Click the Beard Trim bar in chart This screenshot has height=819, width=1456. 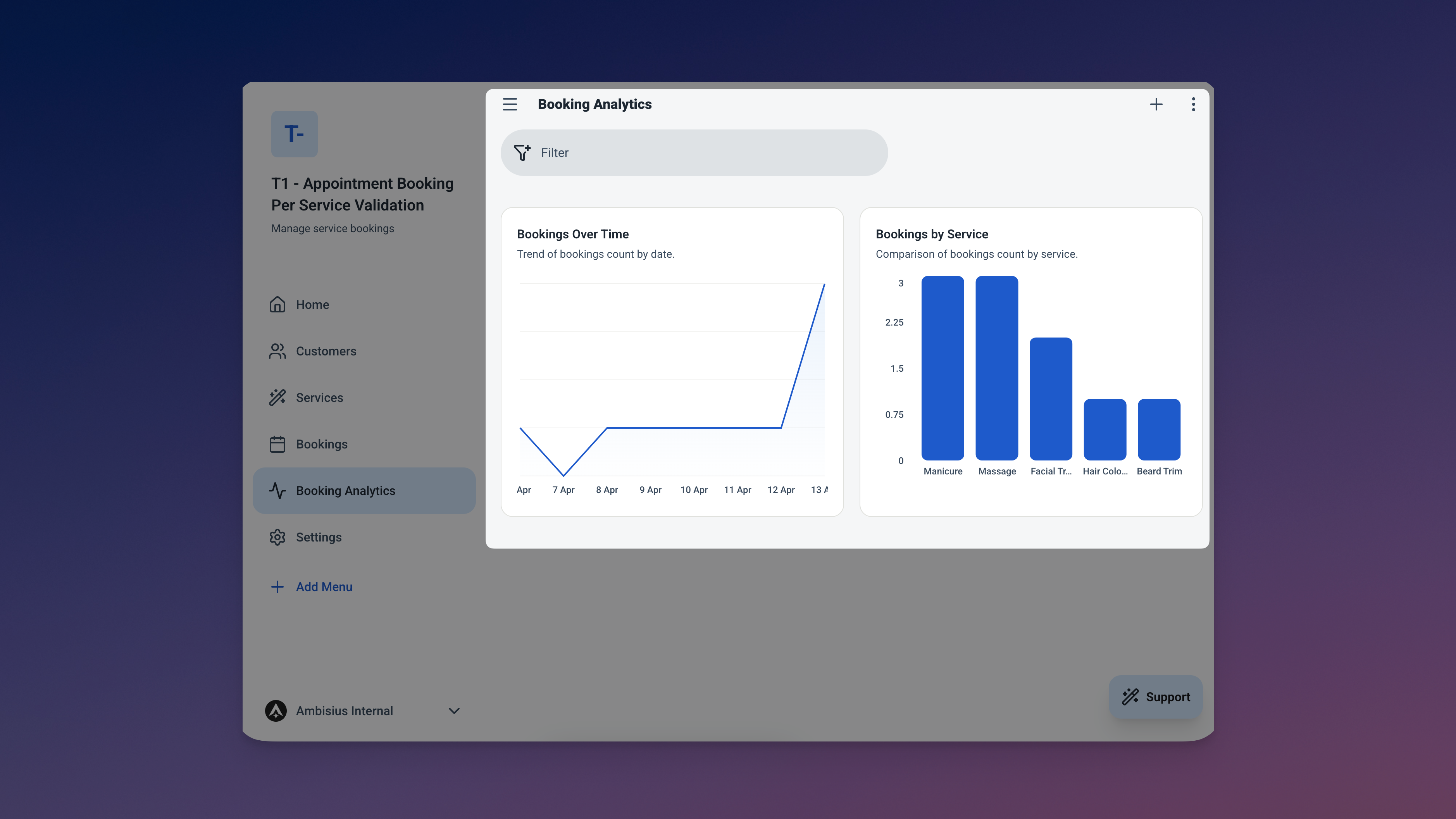[x=1159, y=429]
